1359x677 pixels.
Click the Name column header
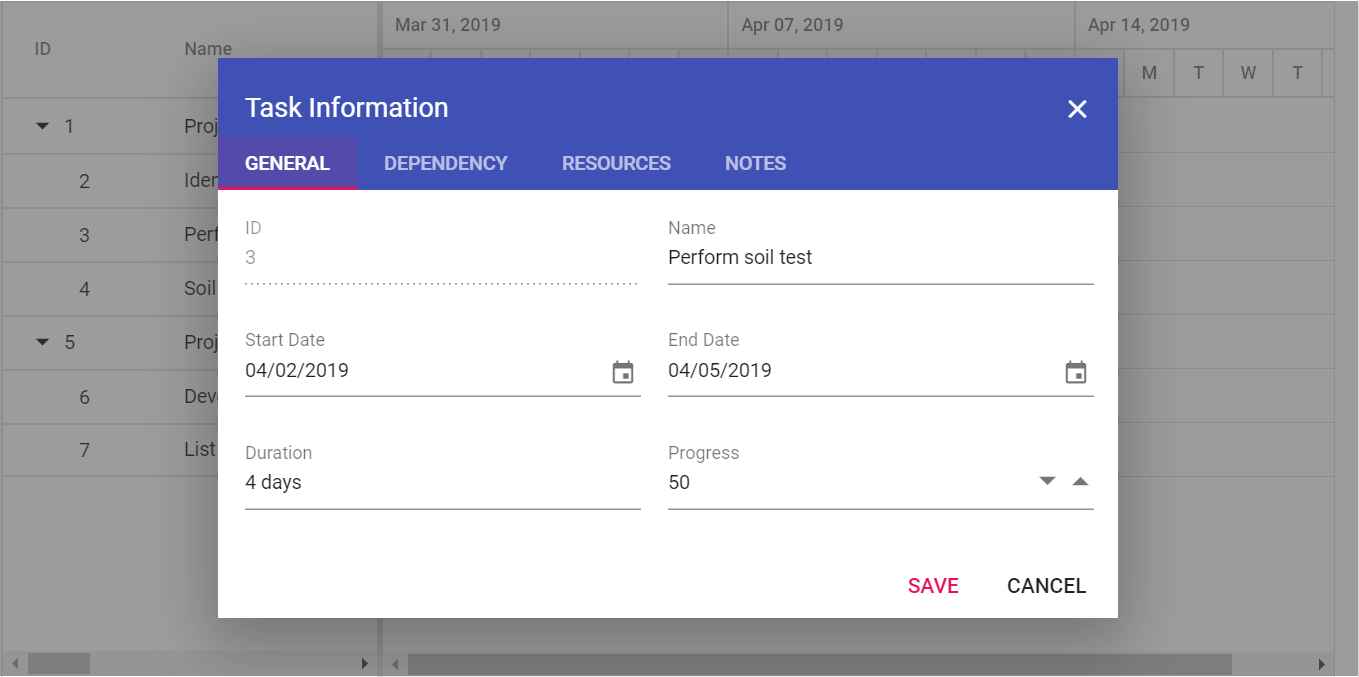click(x=208, y=48)
